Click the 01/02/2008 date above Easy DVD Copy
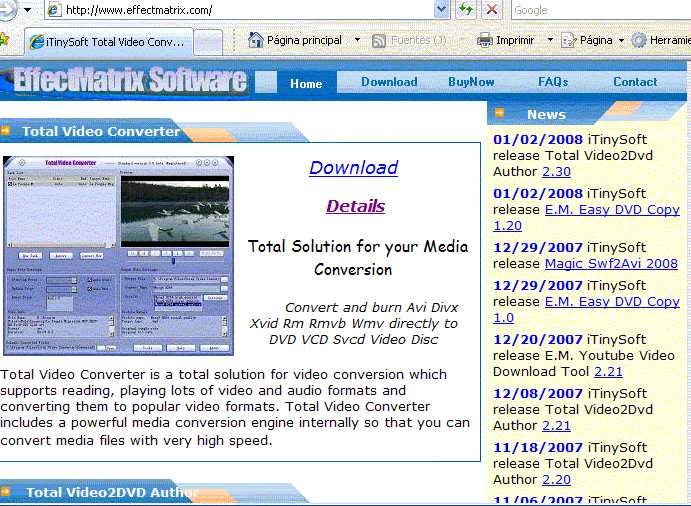Screen dimensions: 691x506 click(x=538, y=193)
